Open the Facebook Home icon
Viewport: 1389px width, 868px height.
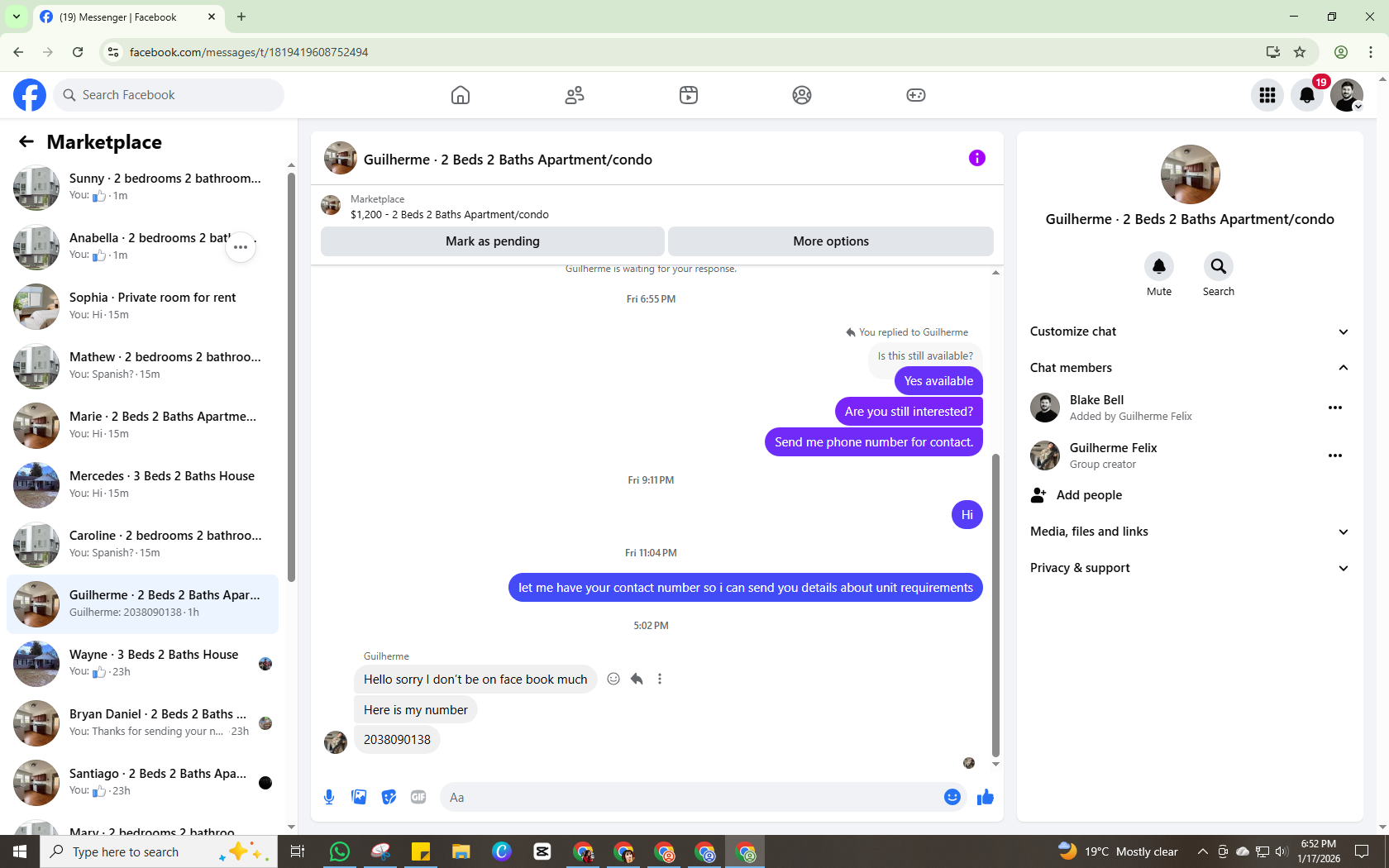tap(461, 95)
